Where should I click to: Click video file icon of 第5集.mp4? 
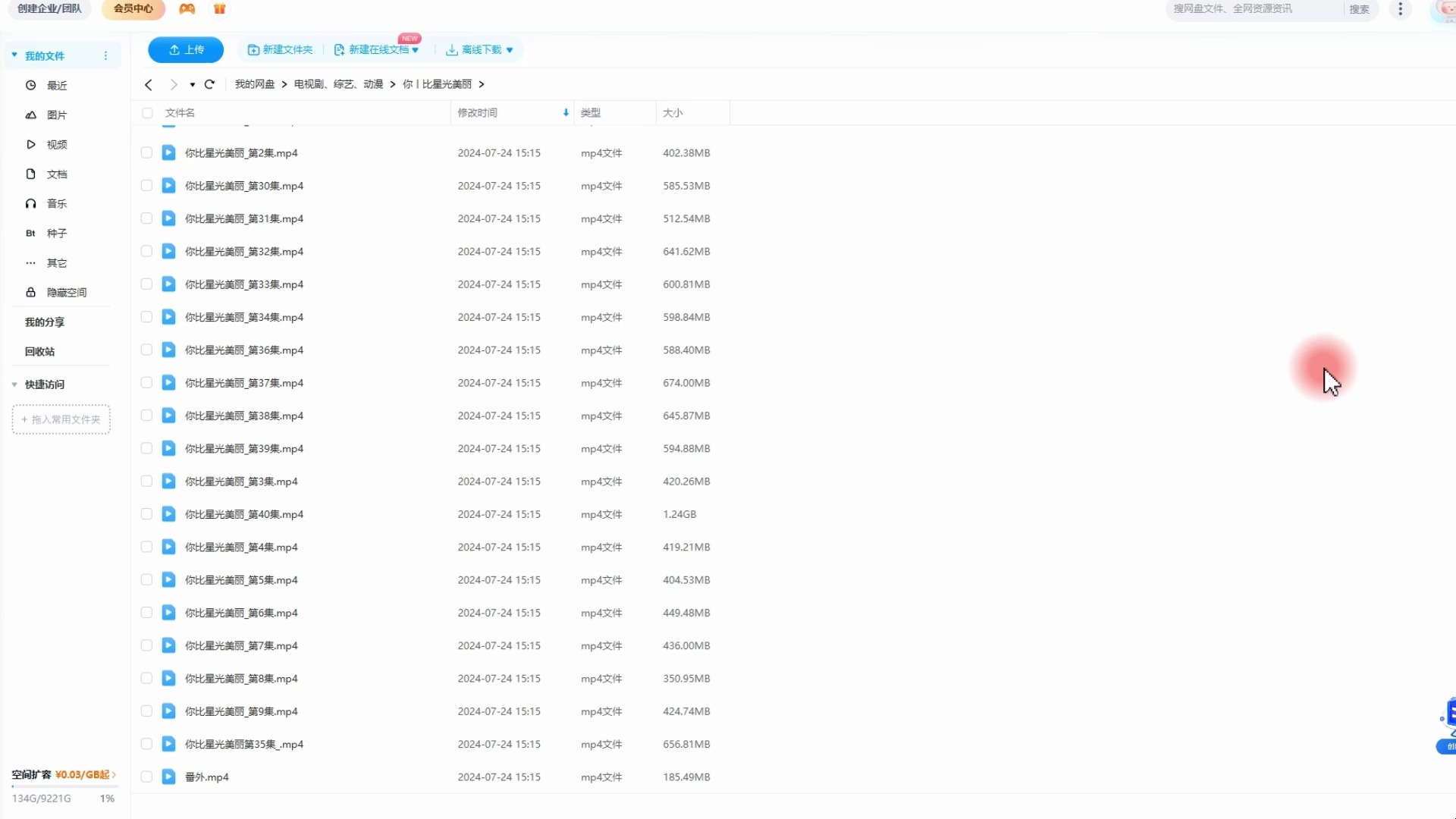(168, 580)
